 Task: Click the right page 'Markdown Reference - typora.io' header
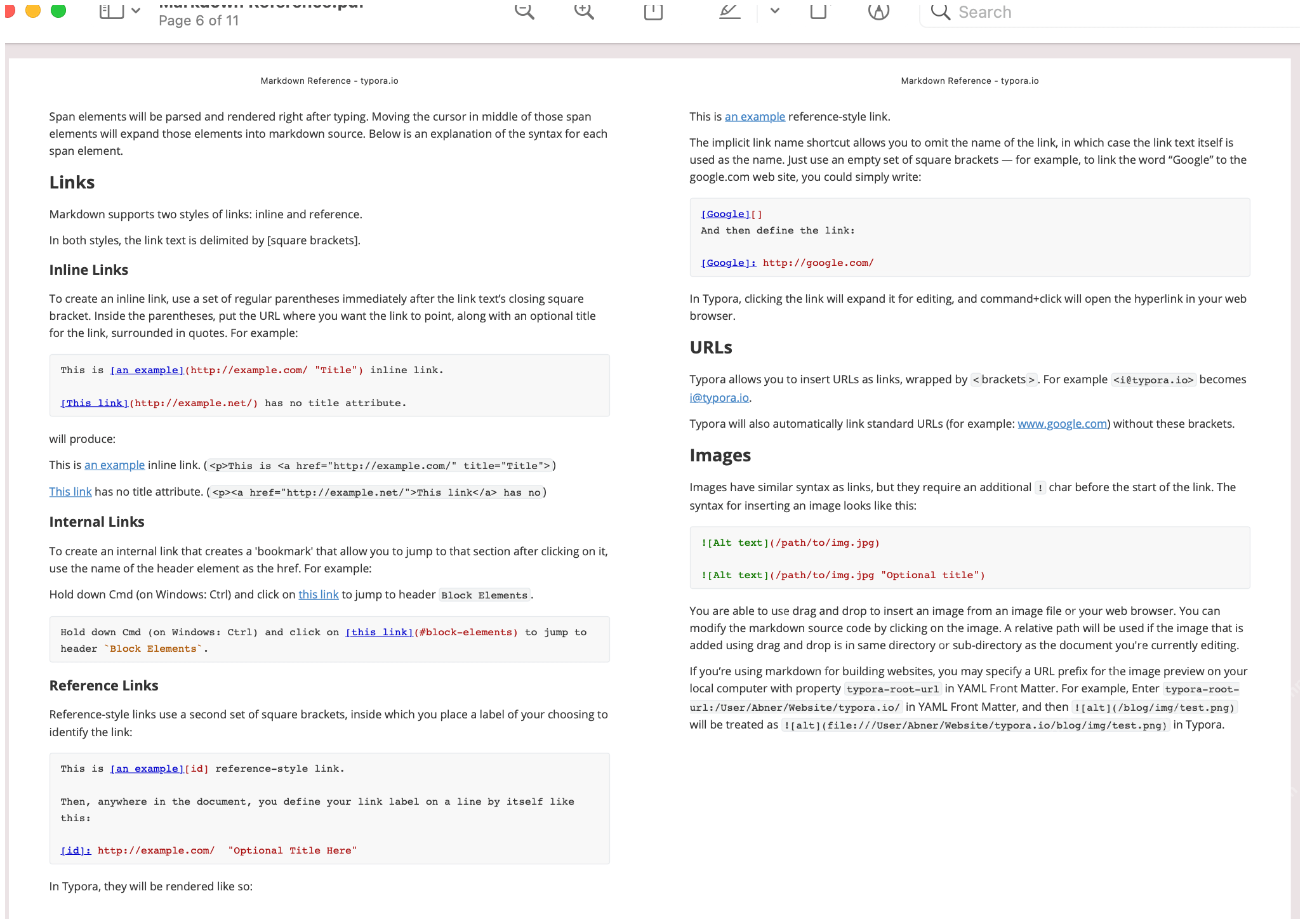coord(970,81)
